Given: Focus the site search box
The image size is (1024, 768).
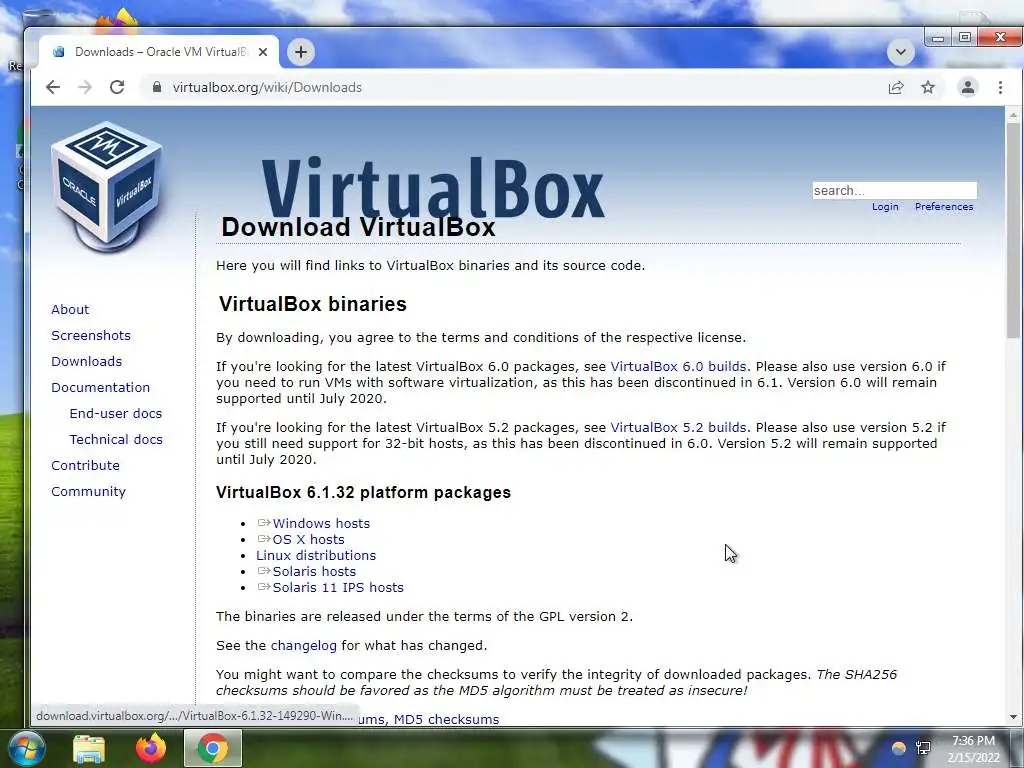Looking at the screenshot, I should 895,190.
